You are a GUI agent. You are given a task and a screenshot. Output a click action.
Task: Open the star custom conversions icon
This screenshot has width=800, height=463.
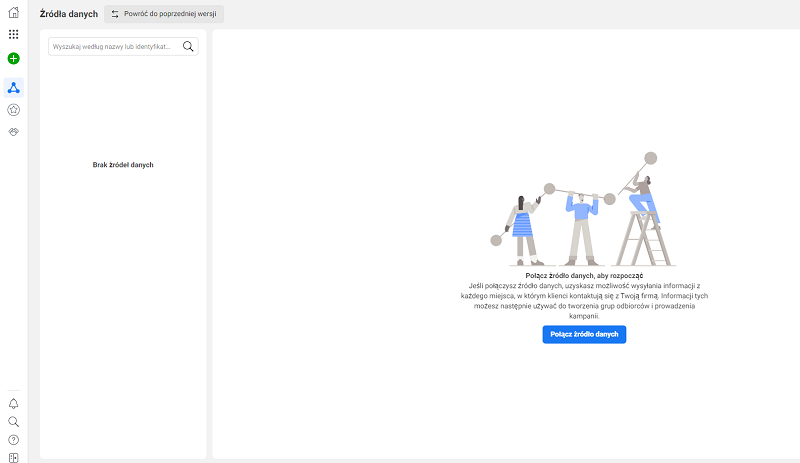[13, 110]
